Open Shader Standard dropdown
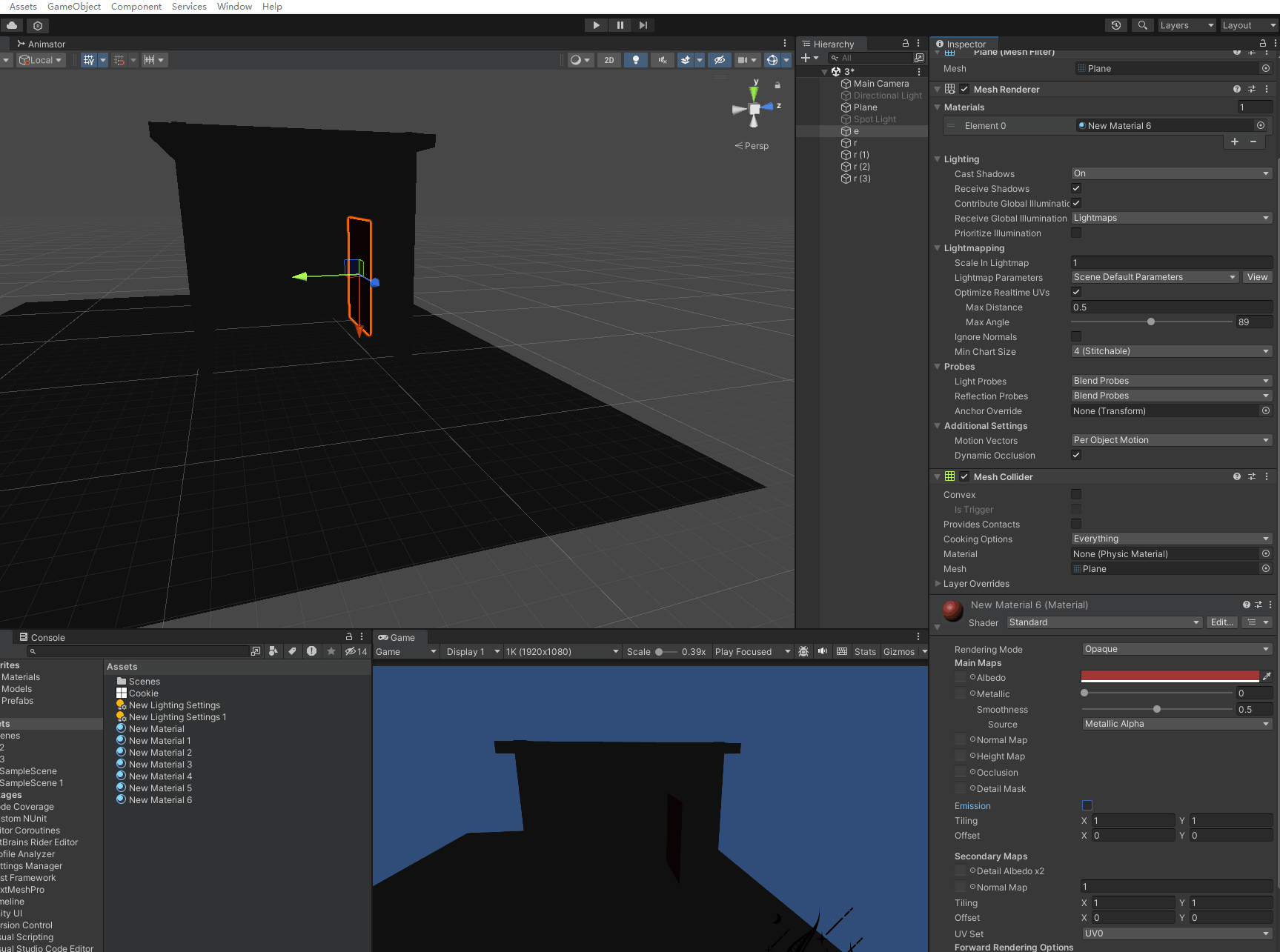This screenshot has height=952, width=1280. click(x=1104, y=622)
